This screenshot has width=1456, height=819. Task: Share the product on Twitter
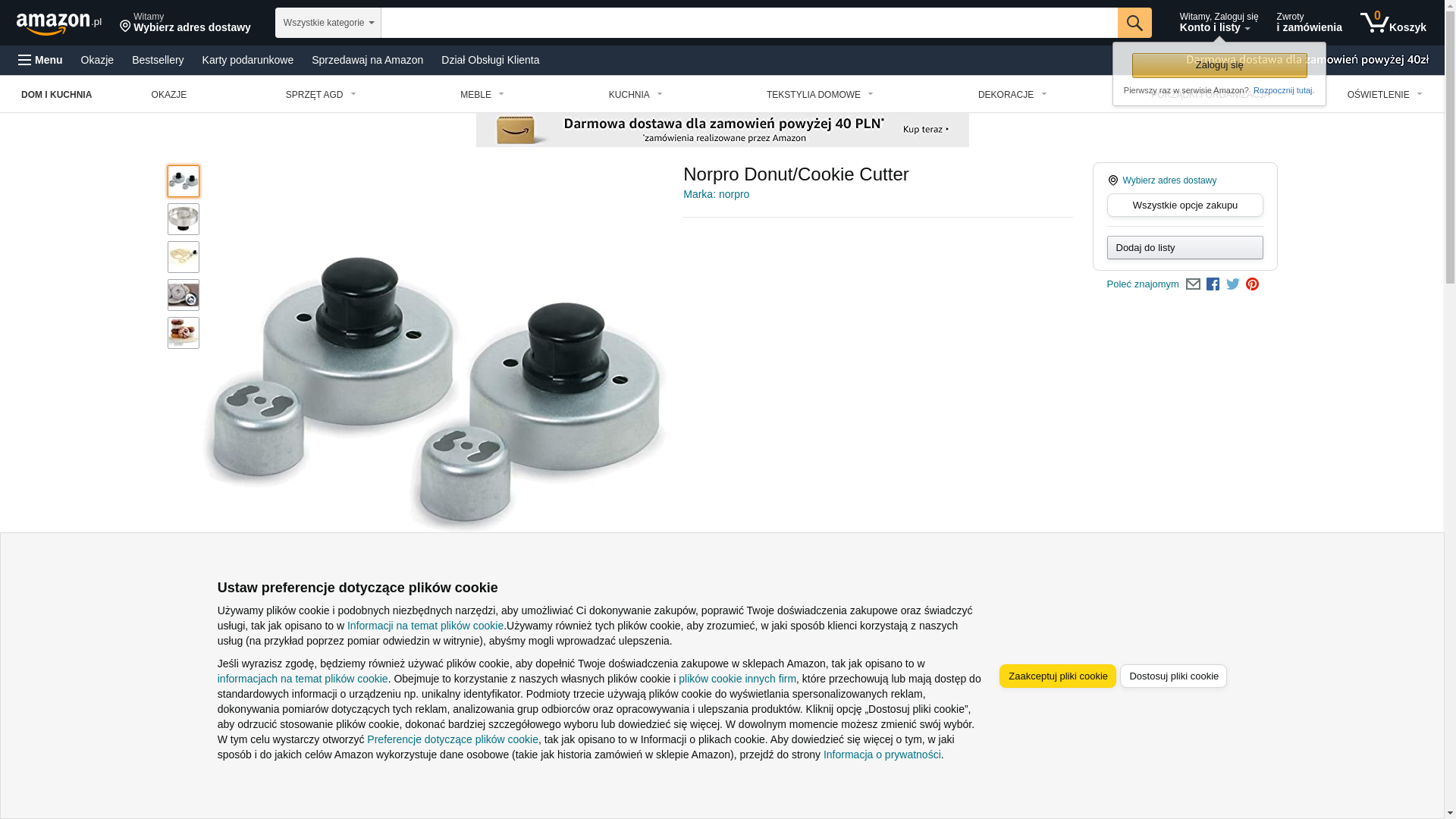pos(1233,284)
